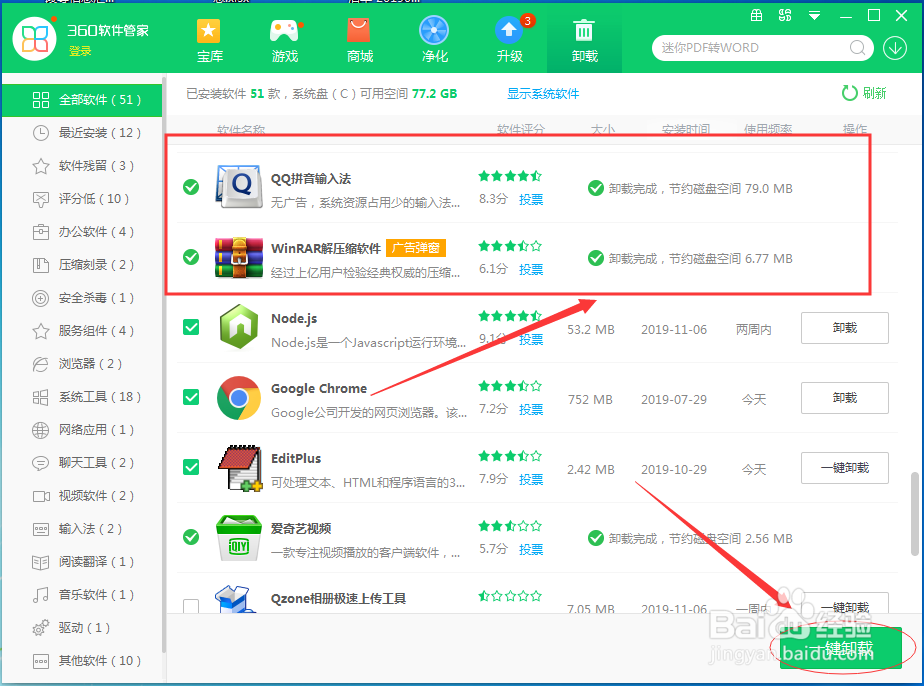Viewport: 924px width, 686px height.
Task: Click the Node.js app icon
Action: point(239,327)
